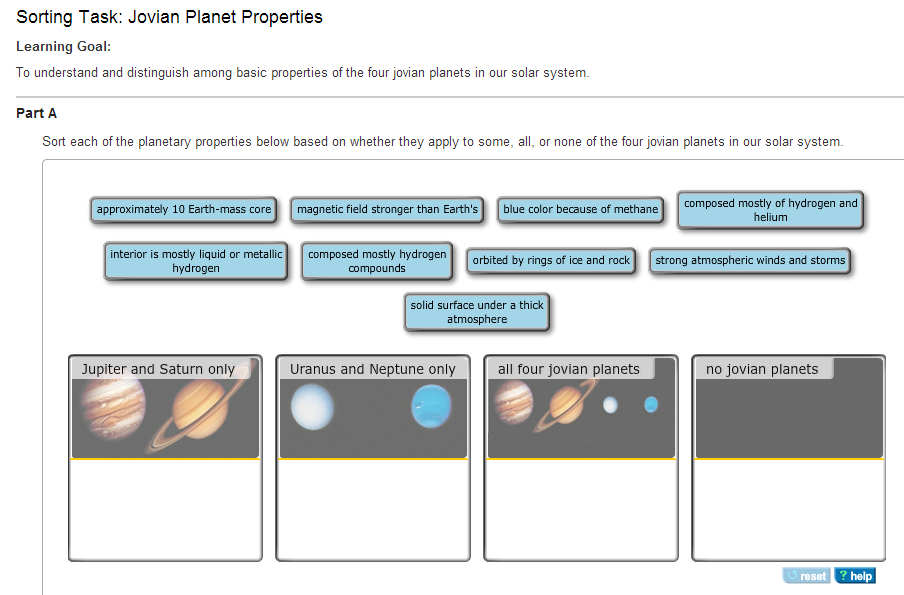904x595 pixels.
Task: Click the 'Uranus and Neptune only' bin label
Action: click(x=372, y=369)
